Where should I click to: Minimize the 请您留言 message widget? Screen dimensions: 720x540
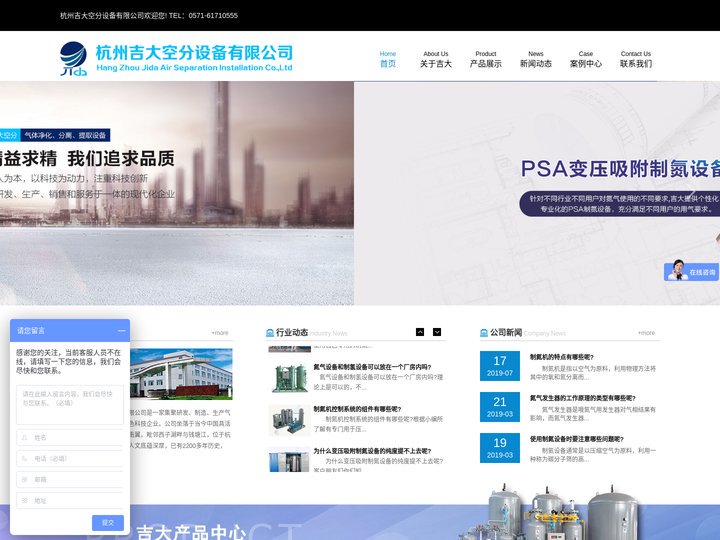pyautogui.click(x=121, y=331)
